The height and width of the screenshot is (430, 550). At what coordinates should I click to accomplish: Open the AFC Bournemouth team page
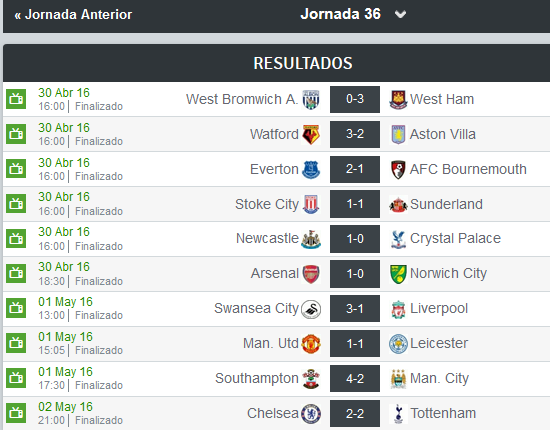(468, 169)
